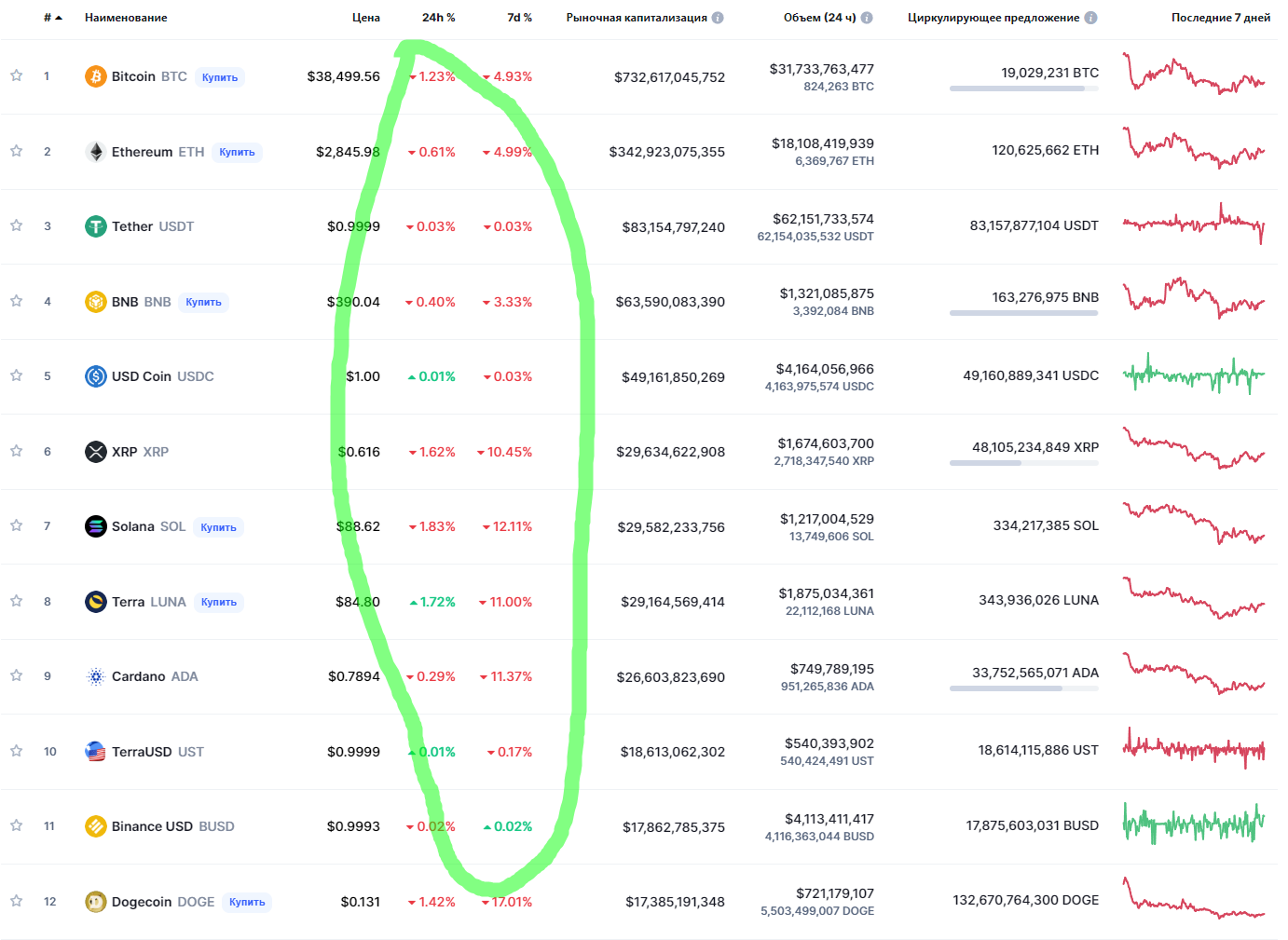Click the Bitcoin orange logo icon
Image resolution: width=1288 pixels, height=940 pixels.
click(x=96, y=76)
